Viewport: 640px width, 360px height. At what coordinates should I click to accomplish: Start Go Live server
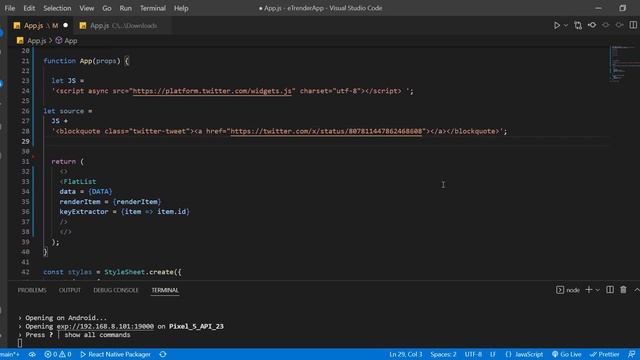point(567,354)
